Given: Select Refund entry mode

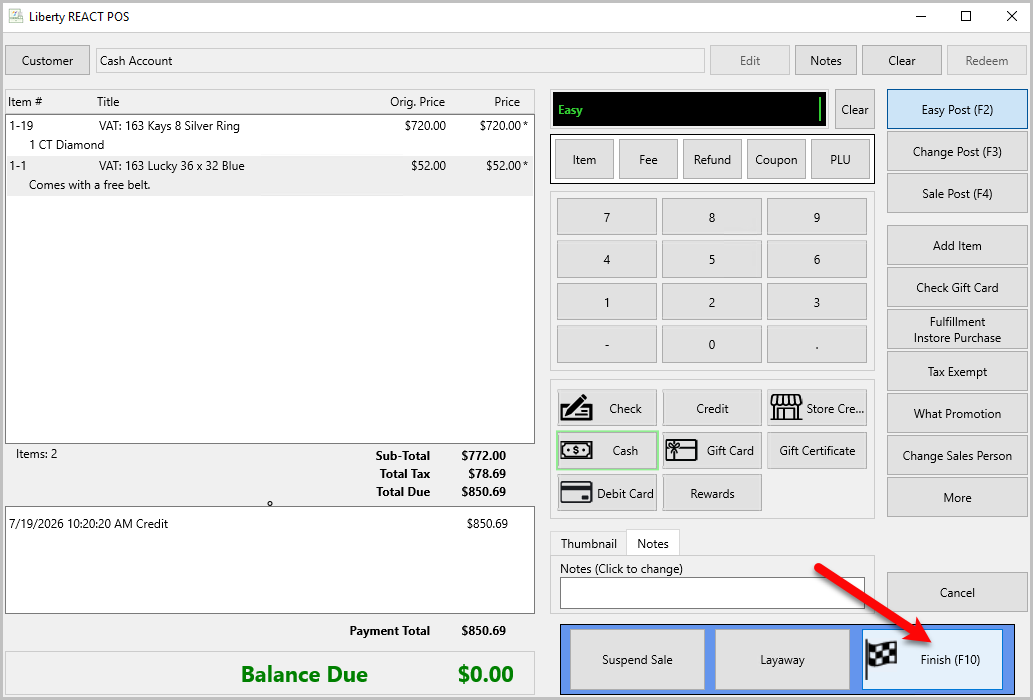Looking at the screenshot, I should pyautogui.click(x=712, y=159).
